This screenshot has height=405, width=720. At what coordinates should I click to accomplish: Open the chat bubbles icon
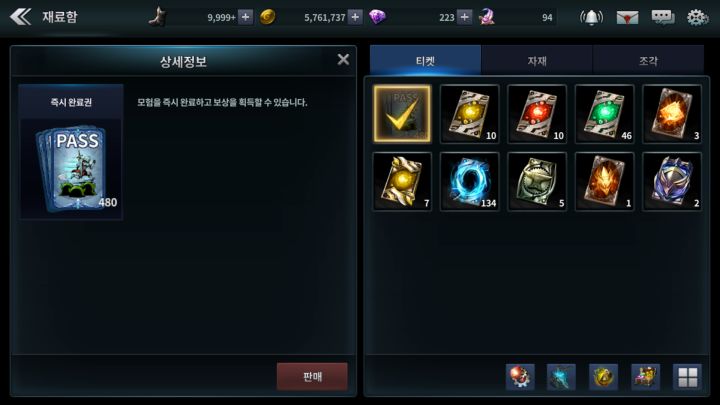(x=663, y=17)
